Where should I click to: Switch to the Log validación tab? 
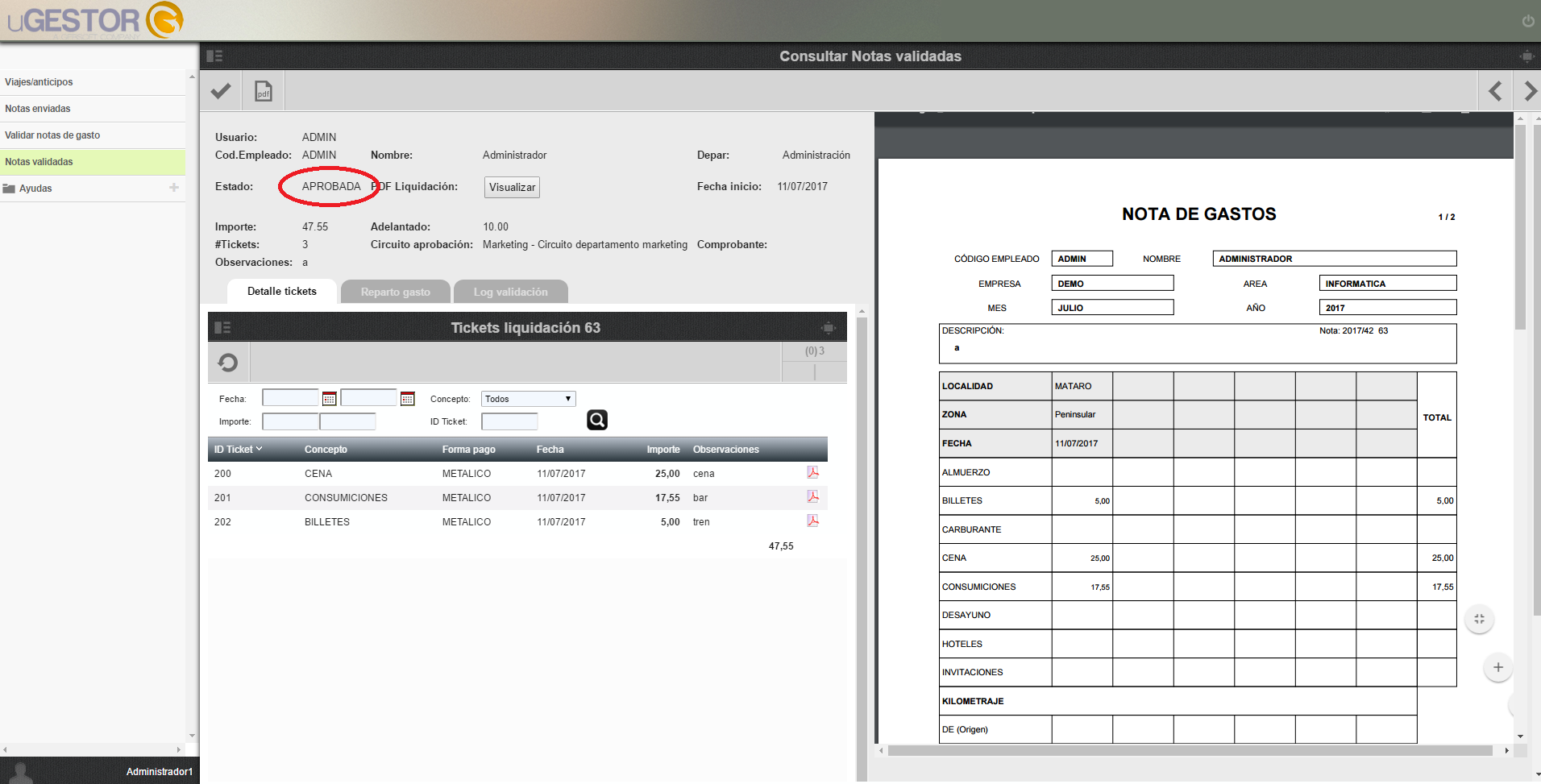[x=510, y=292]
